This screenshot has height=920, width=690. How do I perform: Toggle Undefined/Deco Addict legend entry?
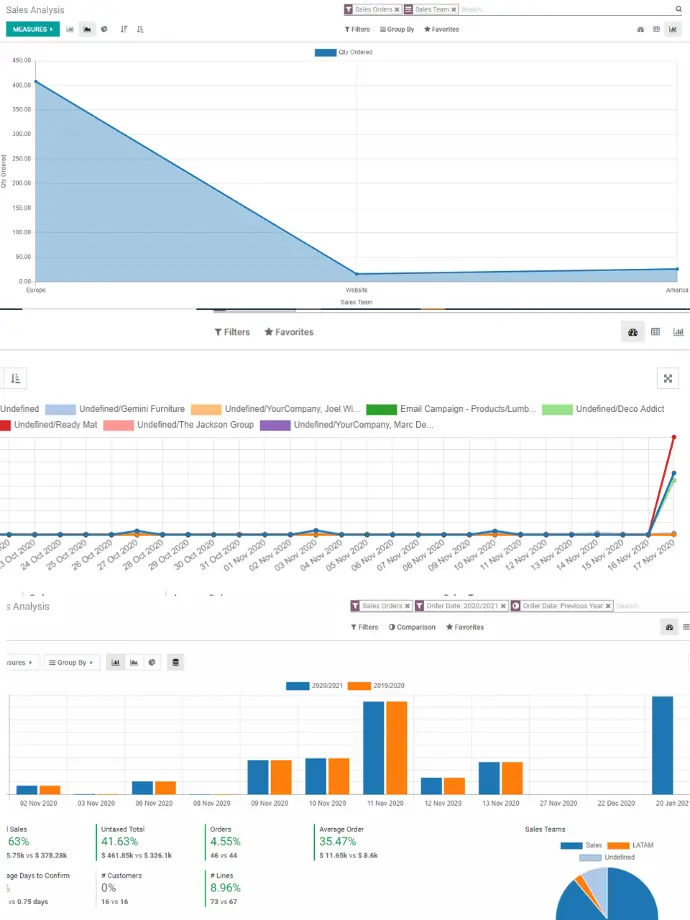(x=603, y=409)
